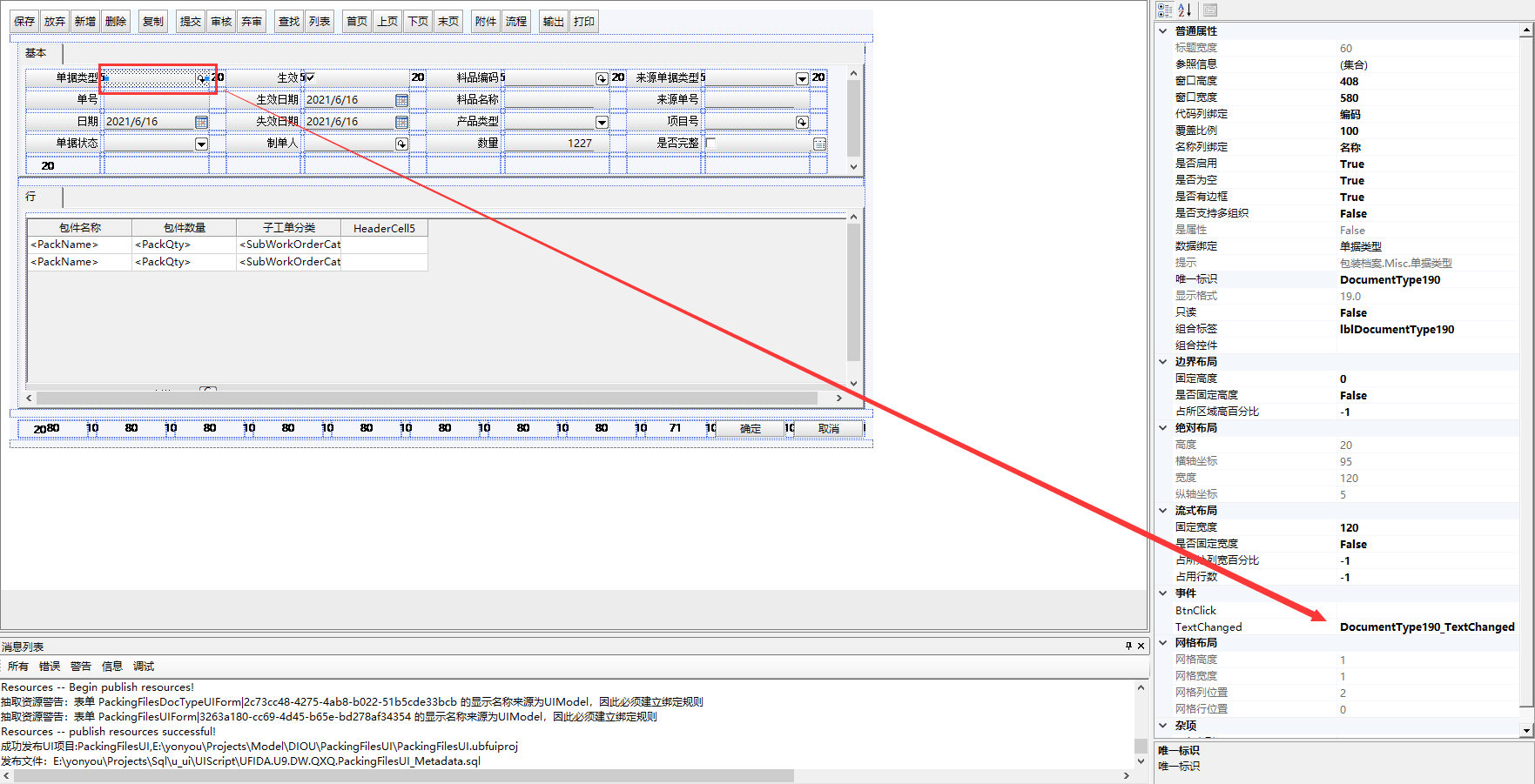Open calendar picker for 生效日期 field
The height and width of the screenshot is (784, 1535).
(x=401, y=100)
